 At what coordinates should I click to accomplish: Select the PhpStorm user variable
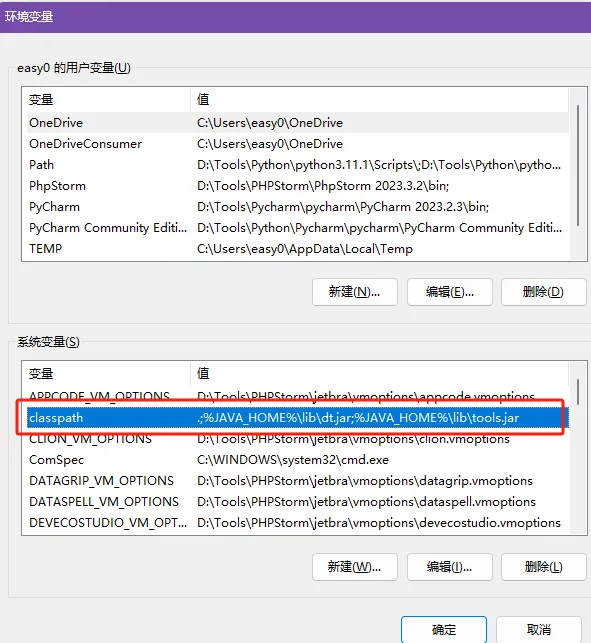pos(298,186)
